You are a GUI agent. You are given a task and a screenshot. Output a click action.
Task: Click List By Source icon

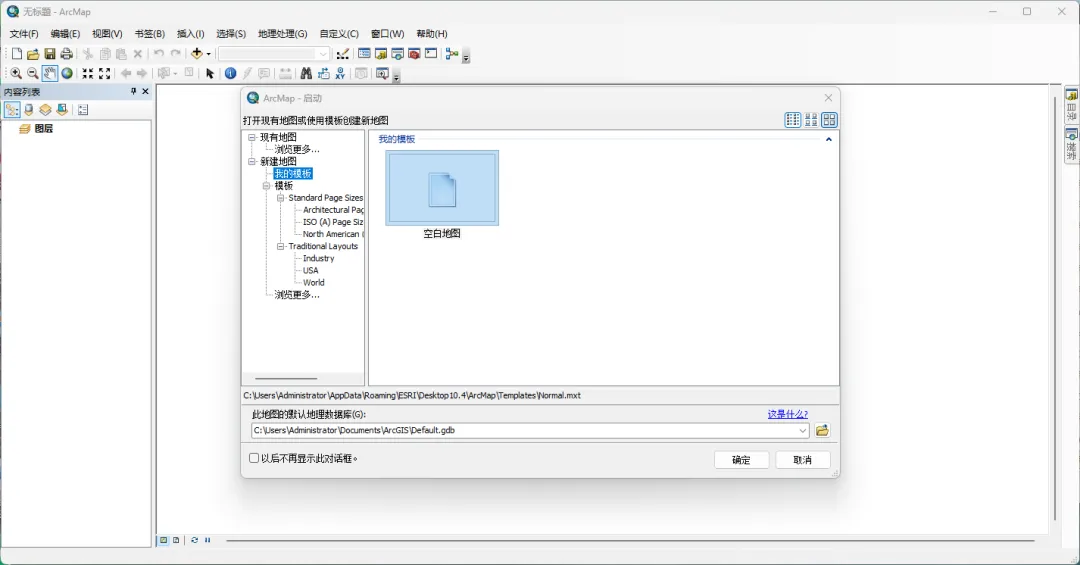29,110
